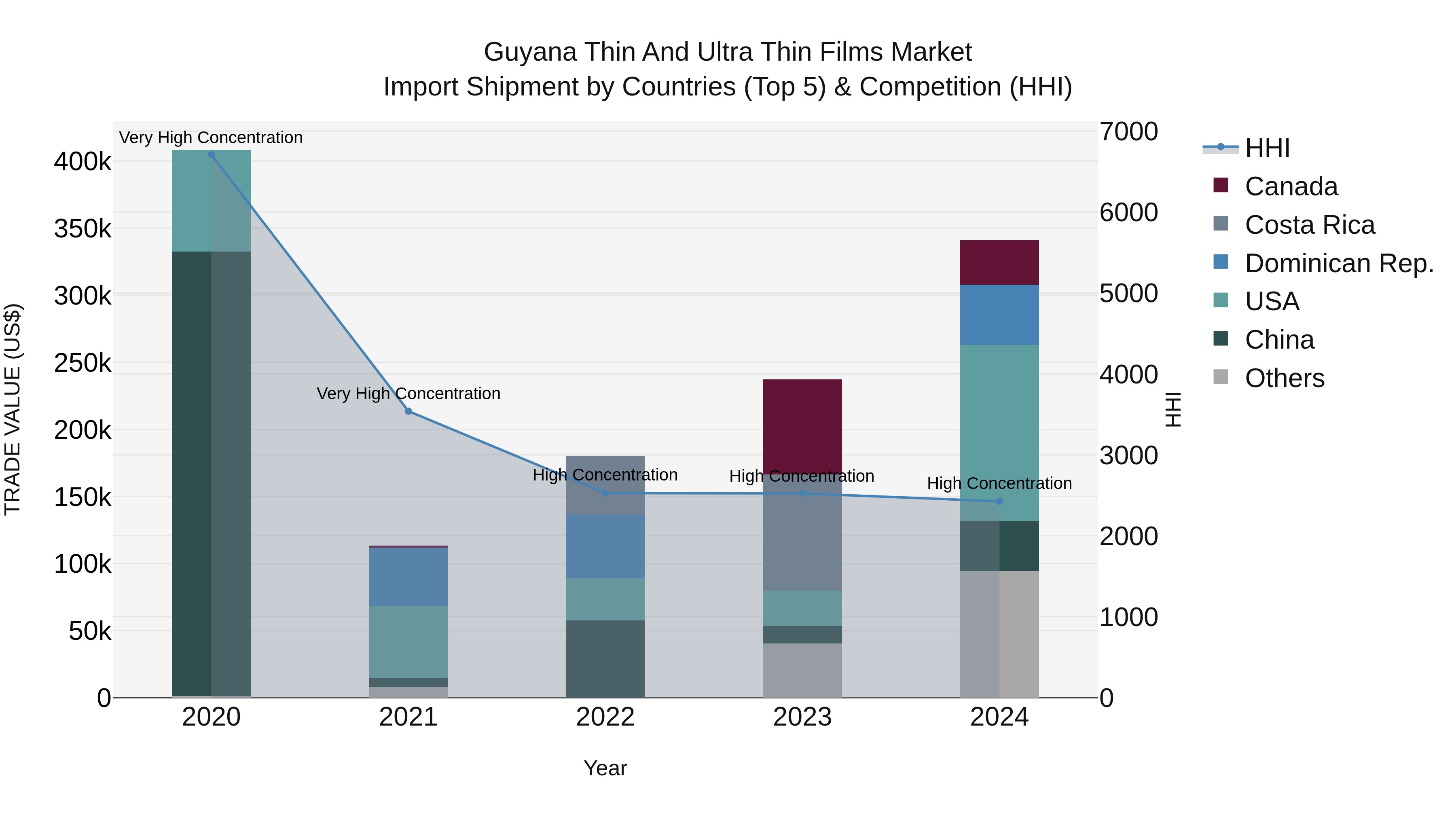Select the 2022 HHI data point
This screenshot has width=1456, height=819.
pos(605,493)
